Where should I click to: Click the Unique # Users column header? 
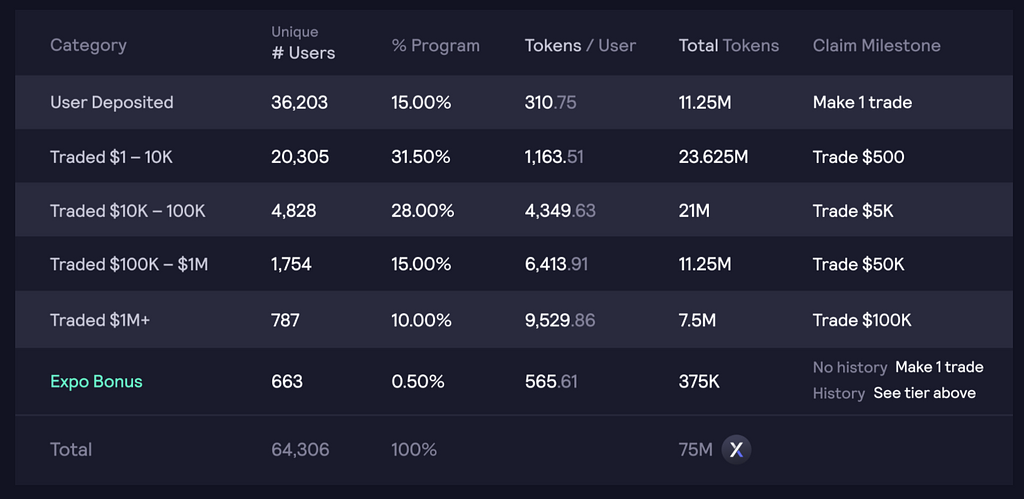(303, 44)
